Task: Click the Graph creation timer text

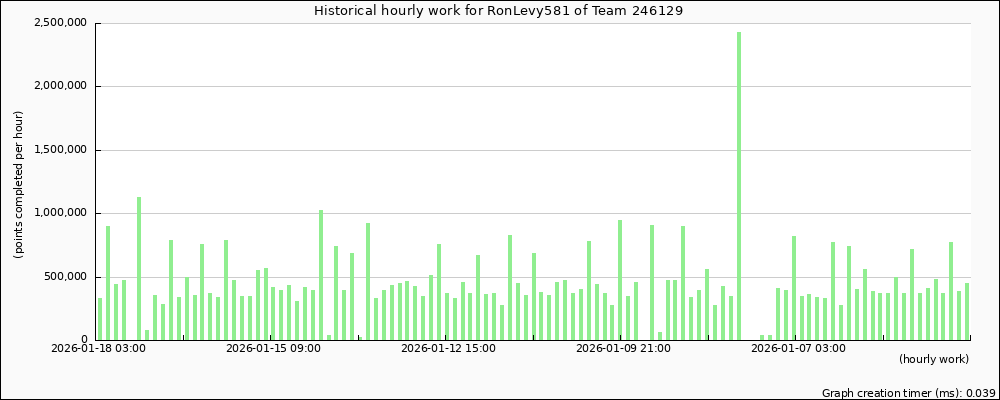Action: 908,394
